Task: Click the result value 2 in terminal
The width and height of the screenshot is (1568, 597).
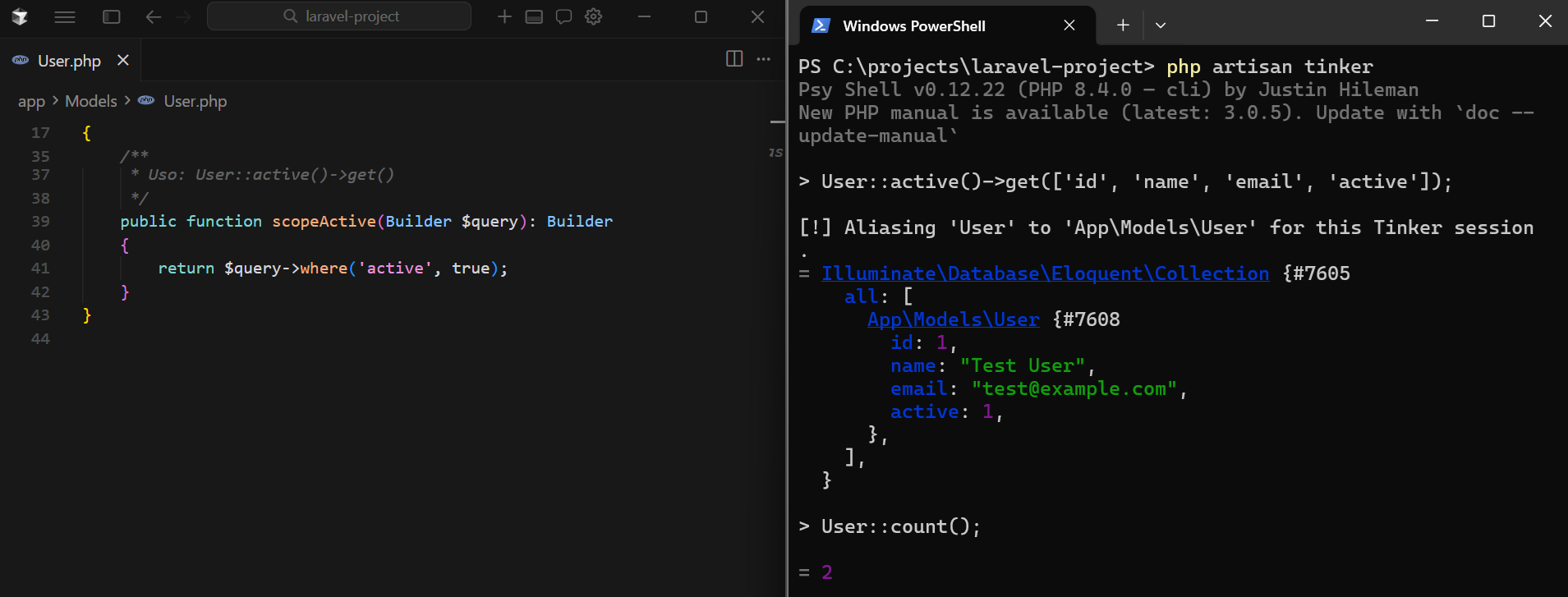Action: coord(827,572)
